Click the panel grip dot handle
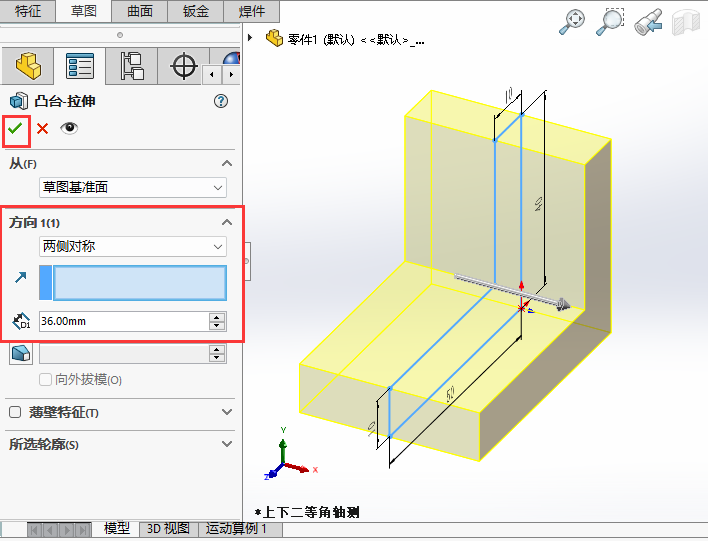 120,35
